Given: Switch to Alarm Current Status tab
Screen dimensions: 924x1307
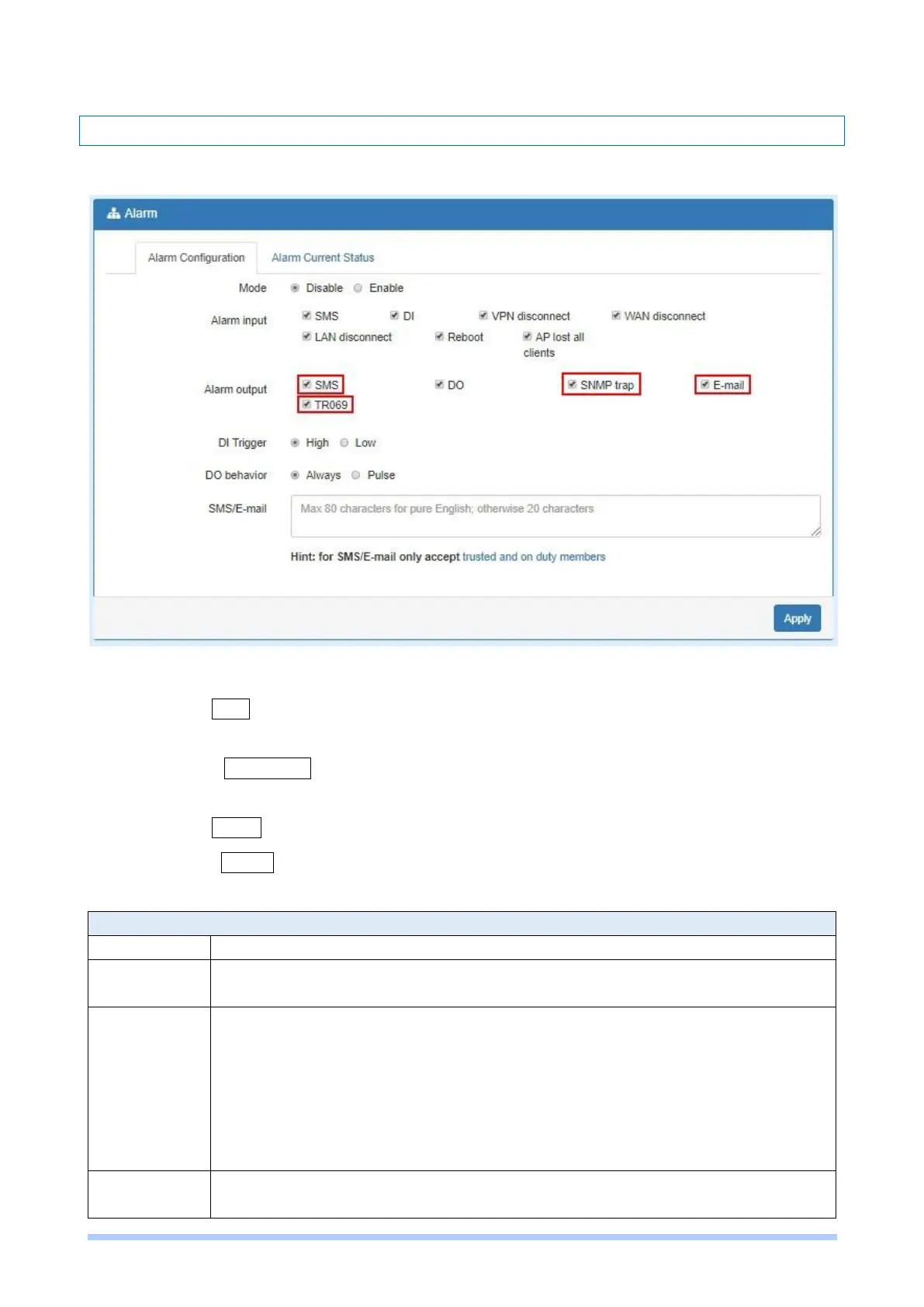Looking at the screenshot, I should click(323, 258).
